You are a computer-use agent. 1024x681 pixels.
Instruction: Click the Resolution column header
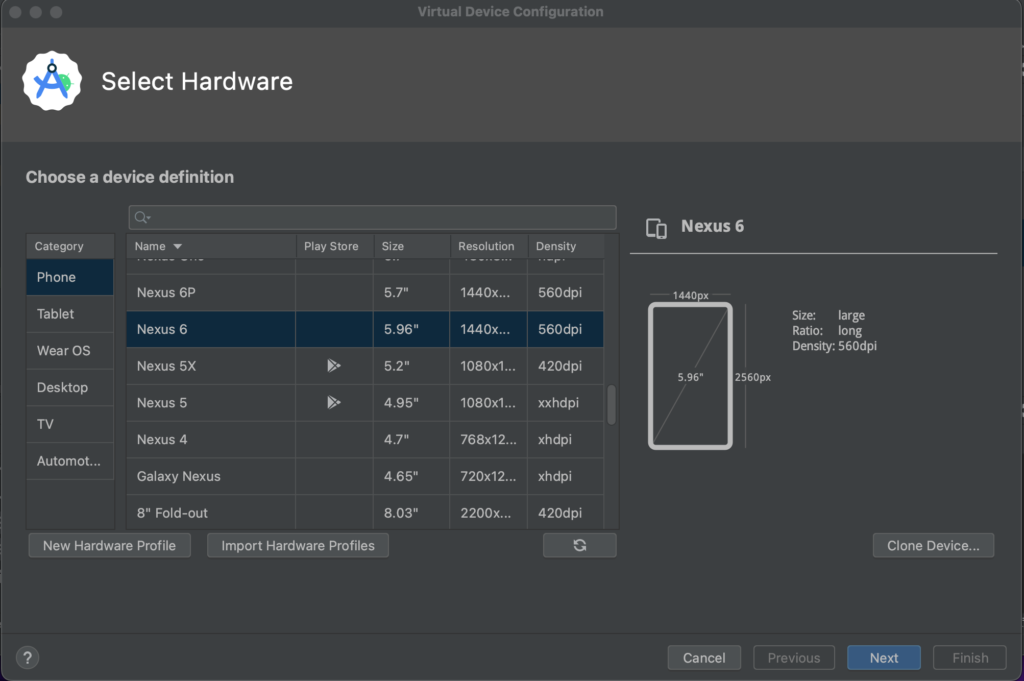(x=488, y=246)
